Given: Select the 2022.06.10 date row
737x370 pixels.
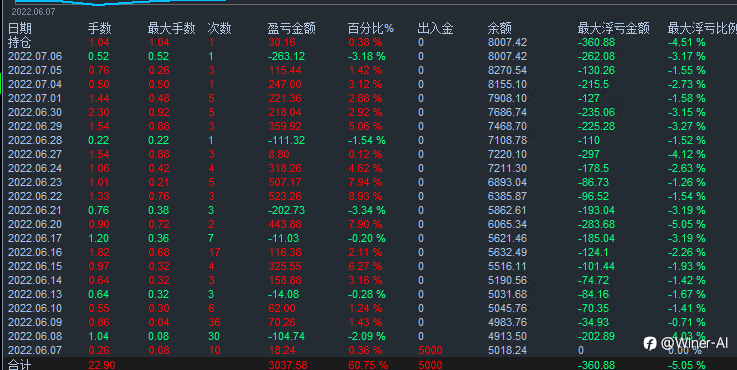Looking at the screenshot, I should [35, 308].
